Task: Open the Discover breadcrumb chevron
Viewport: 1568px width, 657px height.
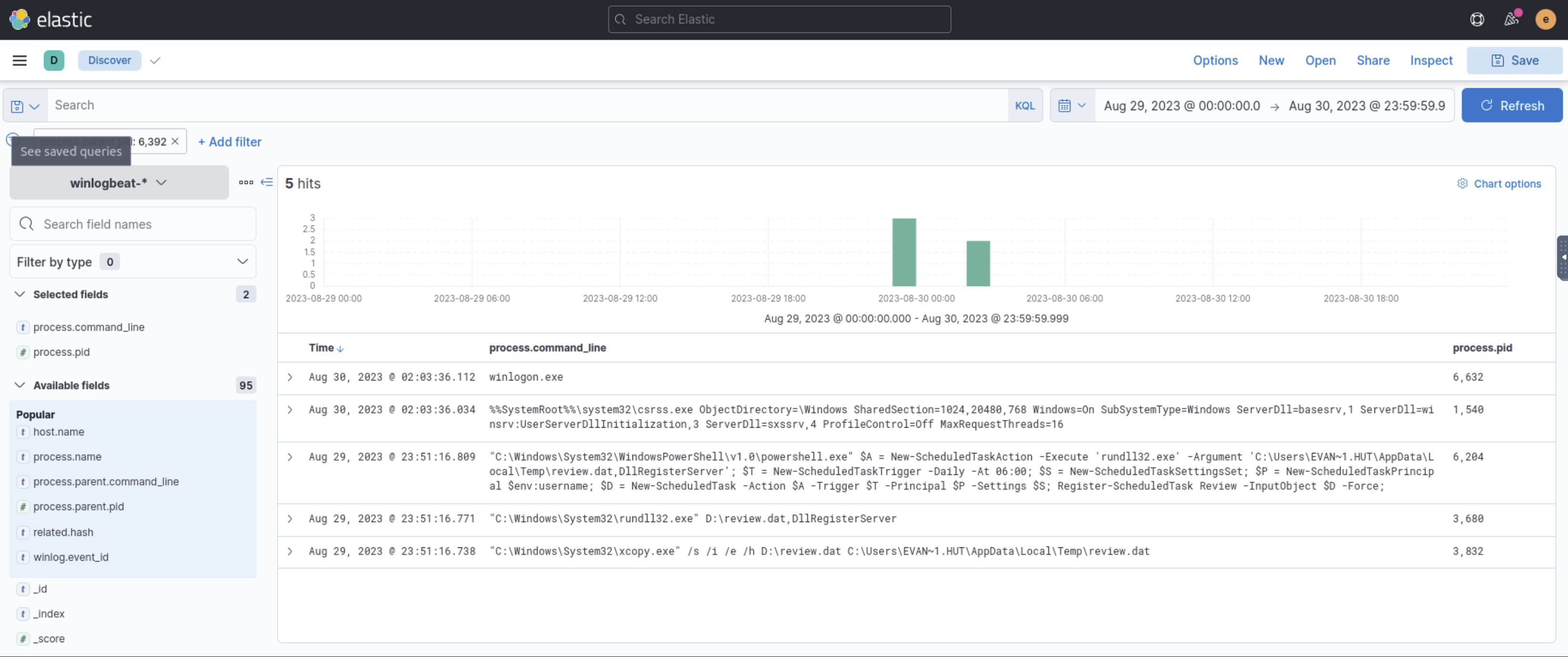Action: point(155,60)
